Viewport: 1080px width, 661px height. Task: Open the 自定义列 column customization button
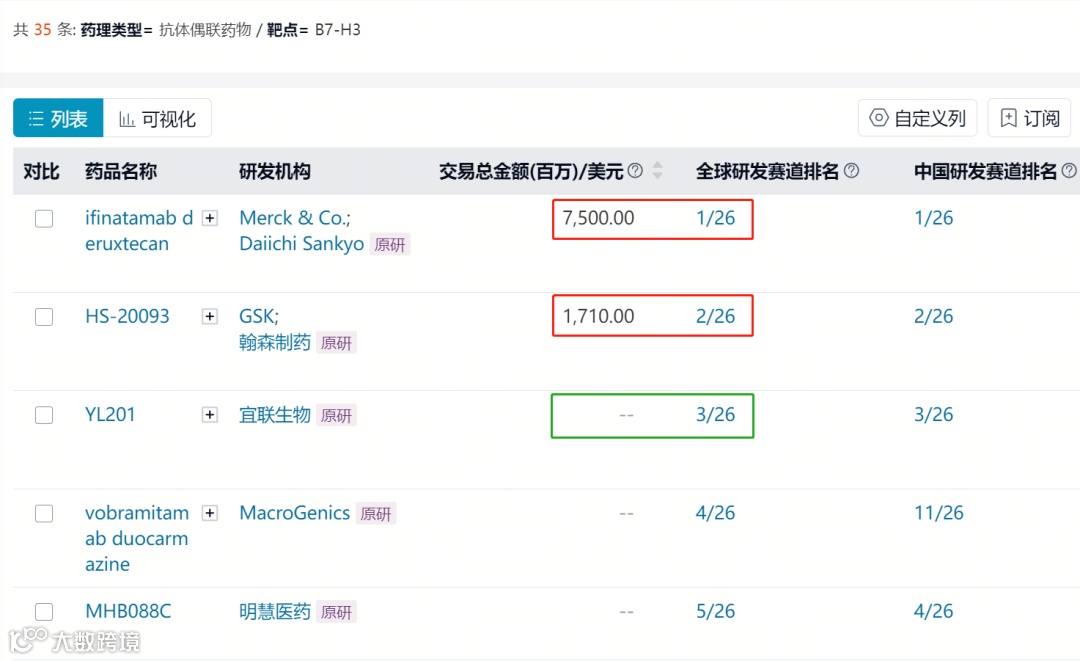(917, 118)
